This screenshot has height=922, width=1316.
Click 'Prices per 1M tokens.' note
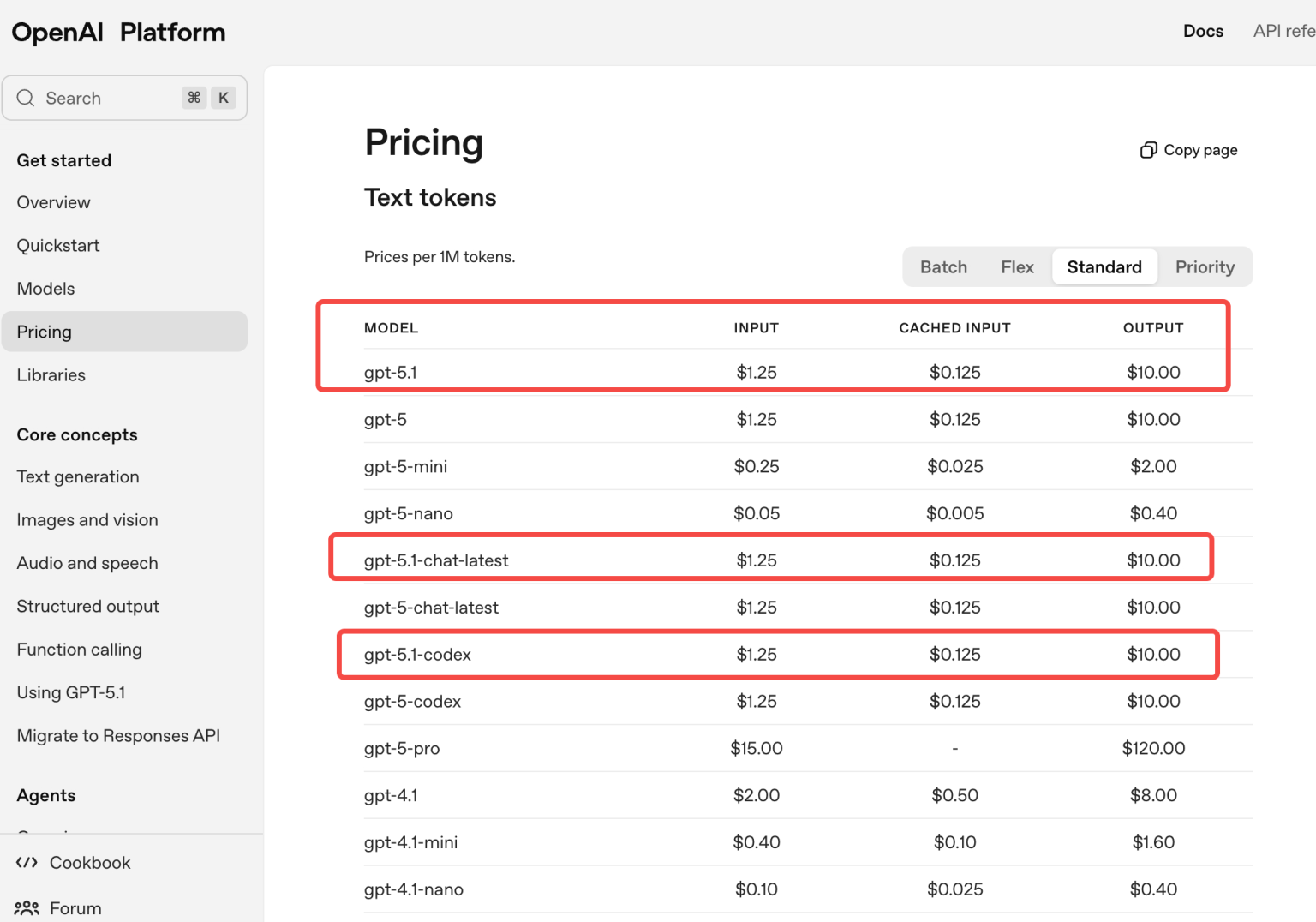pyautogui.click(x=440, y=257)
